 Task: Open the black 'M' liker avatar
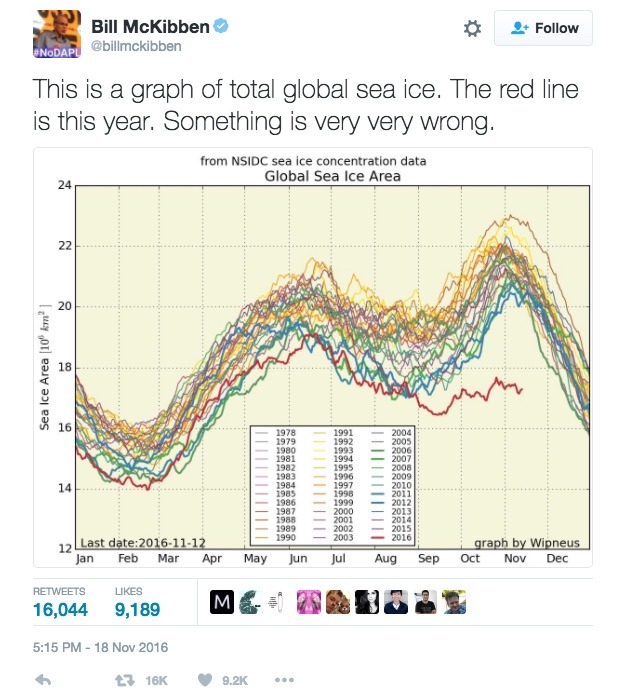click(222, 602)
